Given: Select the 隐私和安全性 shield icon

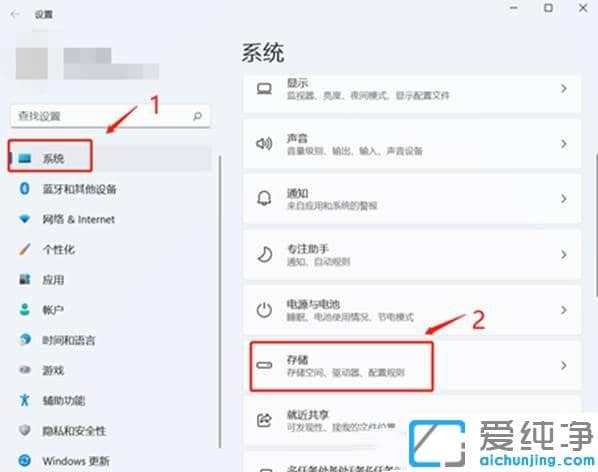Looking at the screenshot, I should point(25,430).
